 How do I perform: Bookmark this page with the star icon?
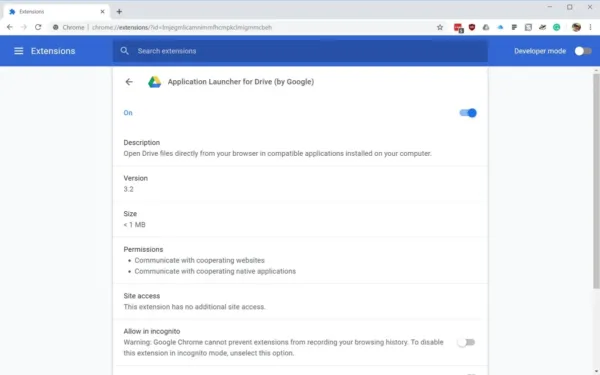[440, 27]
